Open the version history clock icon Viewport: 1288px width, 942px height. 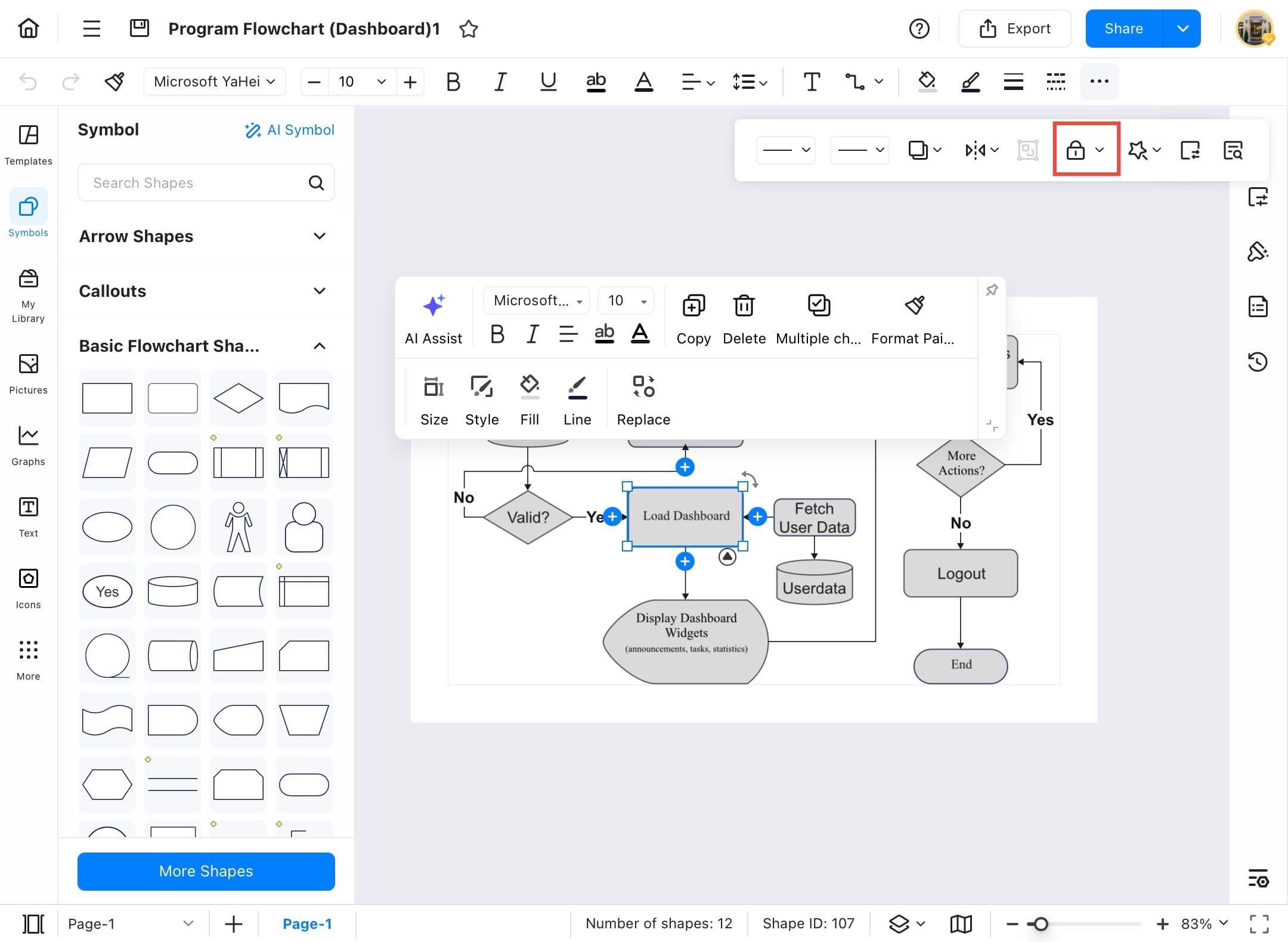coord(1258,362)
